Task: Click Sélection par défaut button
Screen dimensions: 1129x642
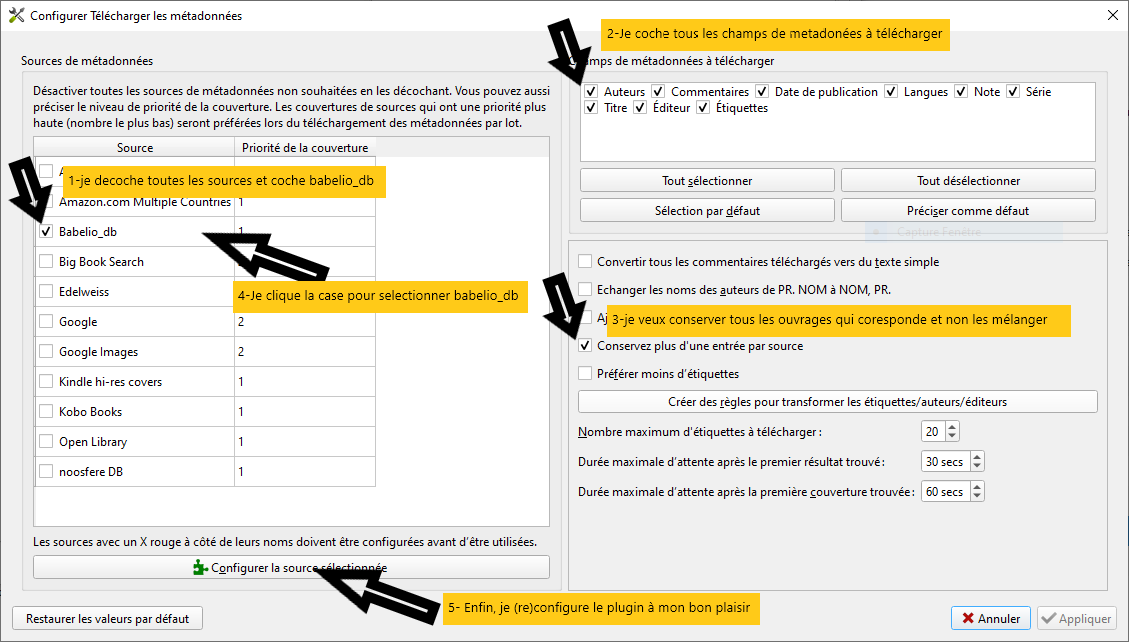Action: pyautogui.click(x=707, y=211)
